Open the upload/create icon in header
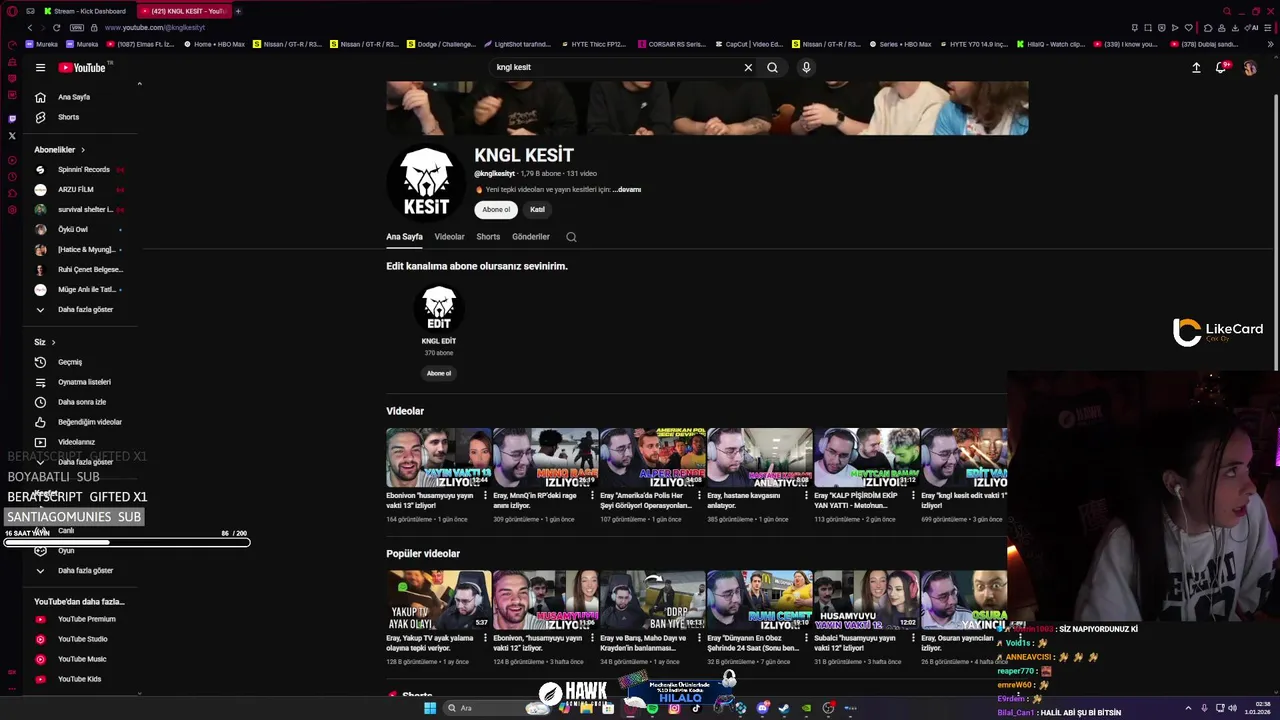The height and width of the screenshot is (720, 1280). click(x=1196, y=67)
